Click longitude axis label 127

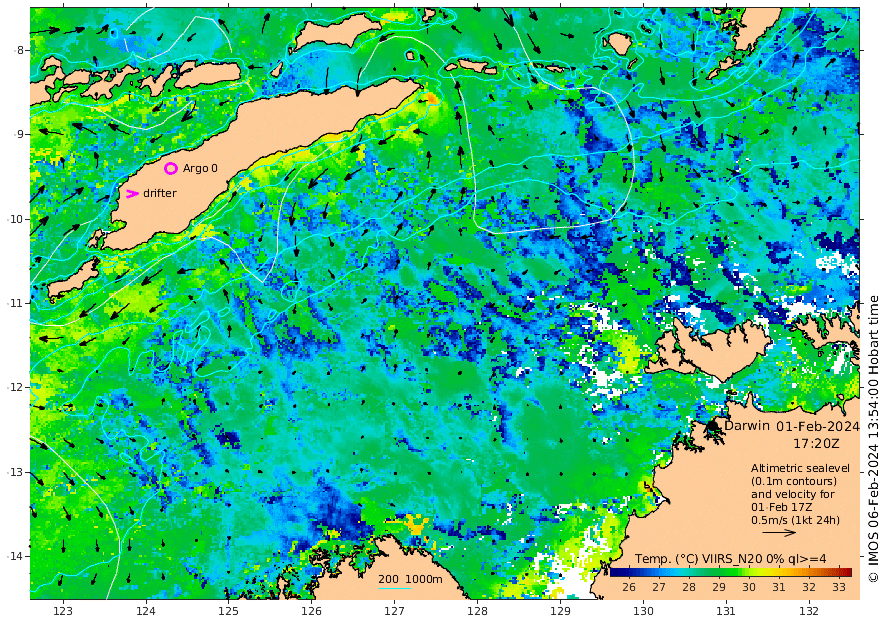[x=395, y=611]
